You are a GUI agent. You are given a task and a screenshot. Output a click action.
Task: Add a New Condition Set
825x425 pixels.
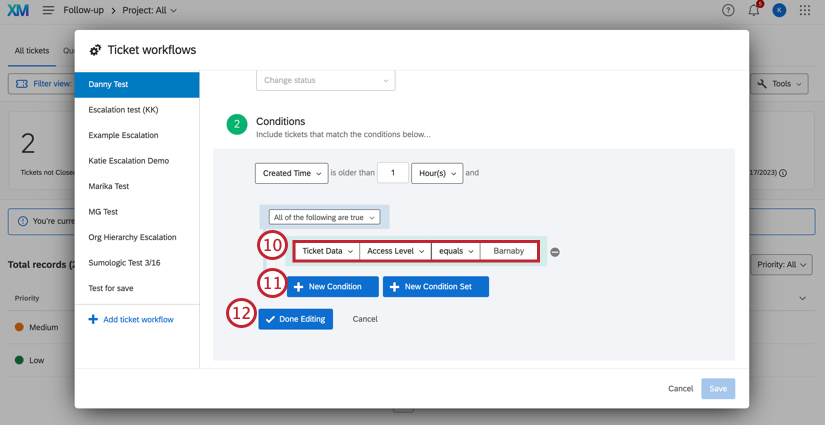point(436,287)
